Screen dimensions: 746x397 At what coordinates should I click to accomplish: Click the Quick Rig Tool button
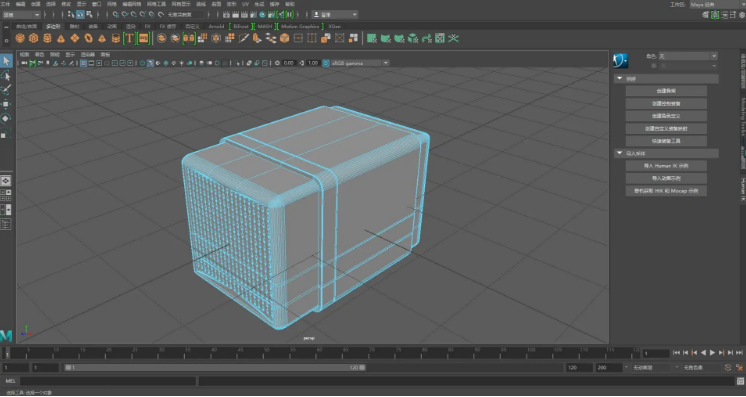point(666,141)
